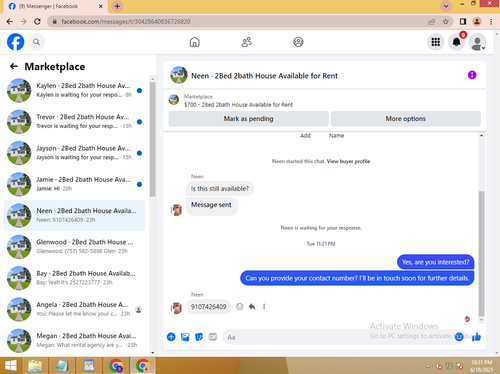React to the 9107426409 message with emoji
This screenshot has width=500, height=374.
tap(240, 307)
